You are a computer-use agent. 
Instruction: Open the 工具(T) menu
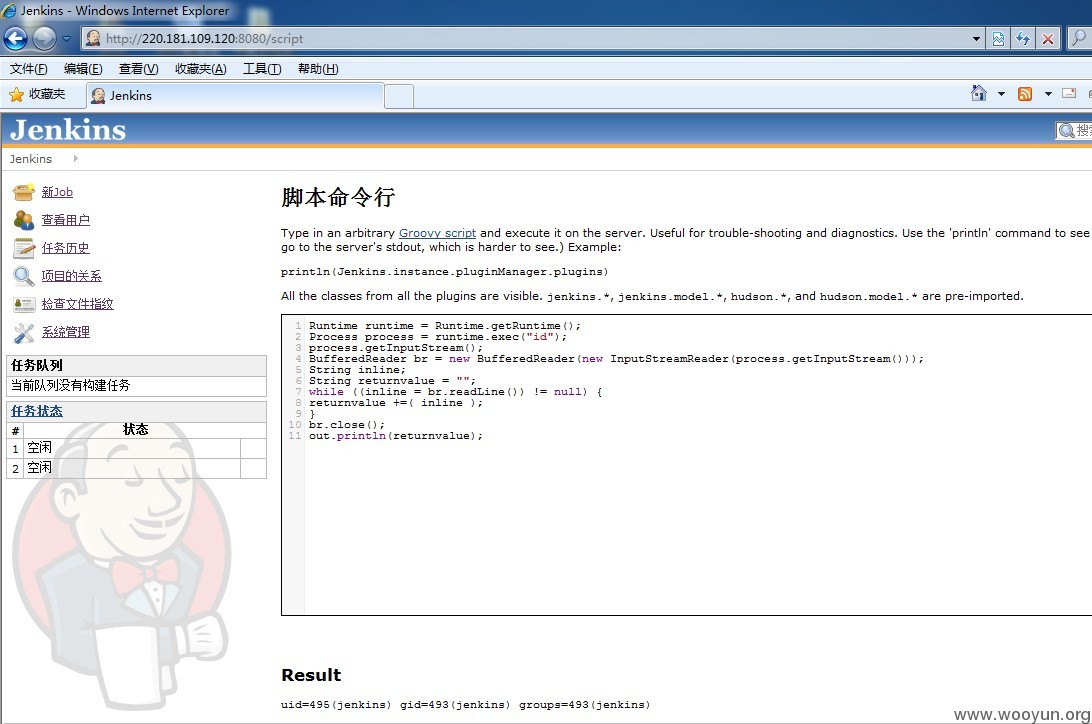(262, 69)
